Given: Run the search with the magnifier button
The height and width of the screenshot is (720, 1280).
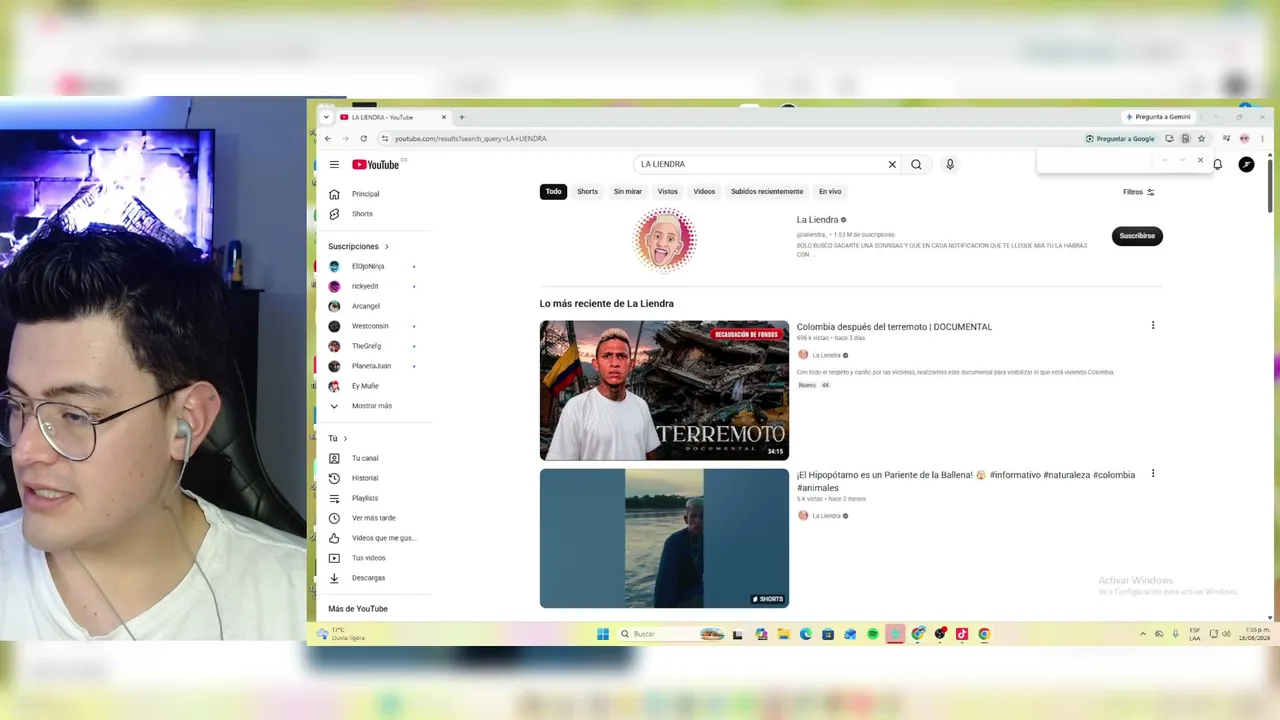Looking at the screenshot, I should (x=916, y=164).
